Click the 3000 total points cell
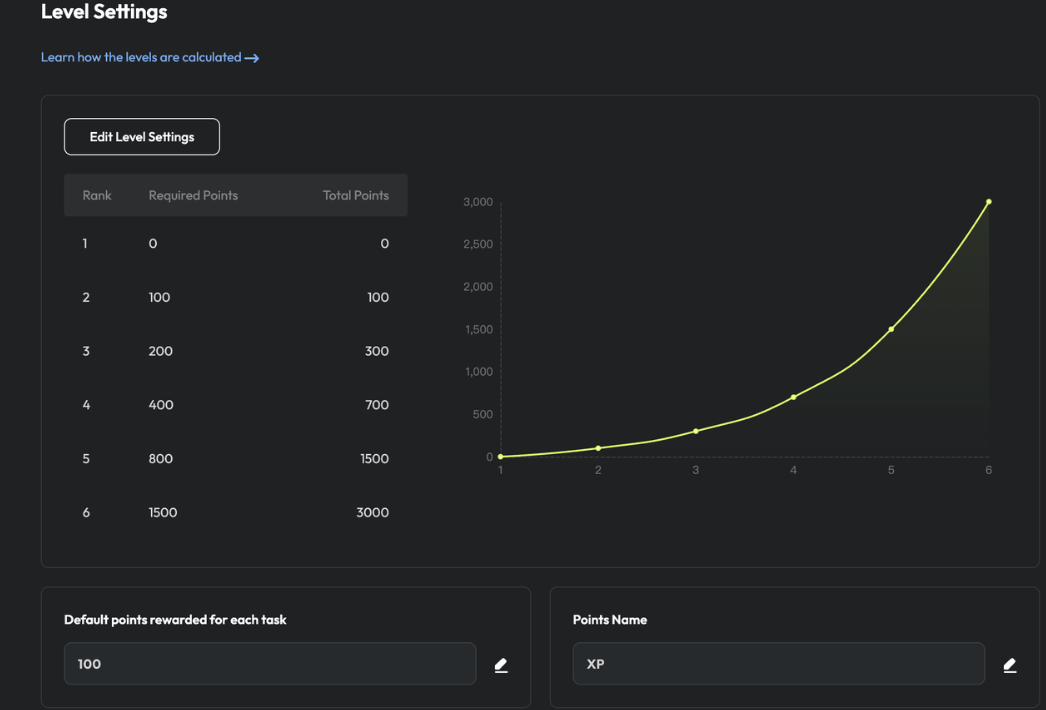 coord(372,513)
